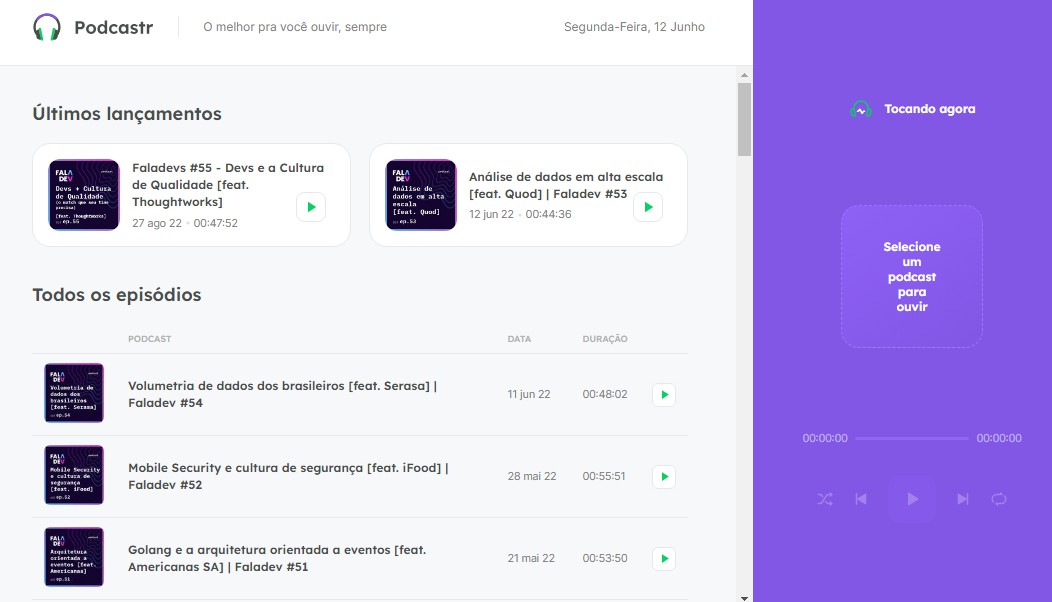The image size is (1052, 602).
Task: Toggle shuffle playback mode
Action: tap(824, 498)
